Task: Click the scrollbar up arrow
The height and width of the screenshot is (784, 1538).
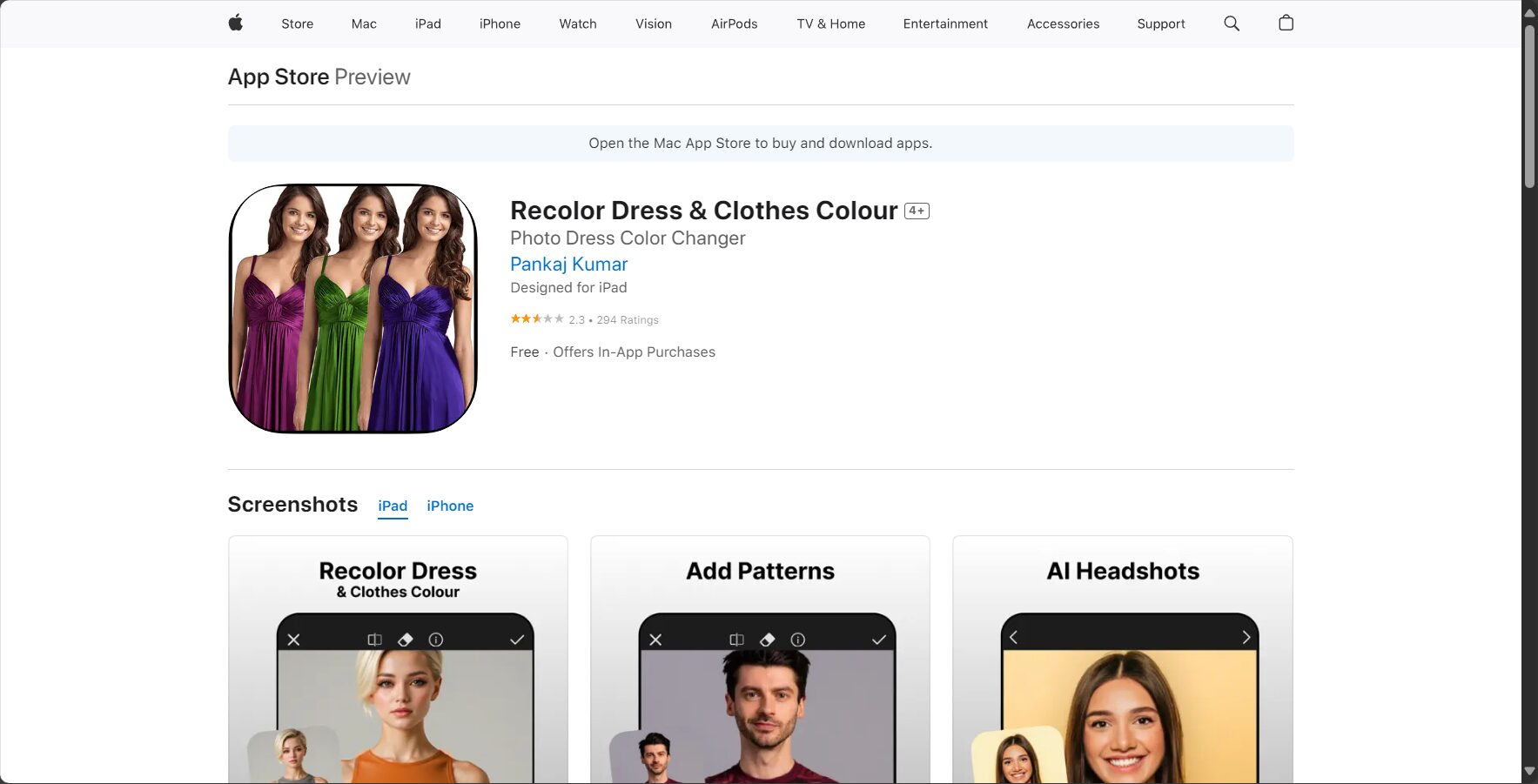Action: click(x=1529, y=12)
